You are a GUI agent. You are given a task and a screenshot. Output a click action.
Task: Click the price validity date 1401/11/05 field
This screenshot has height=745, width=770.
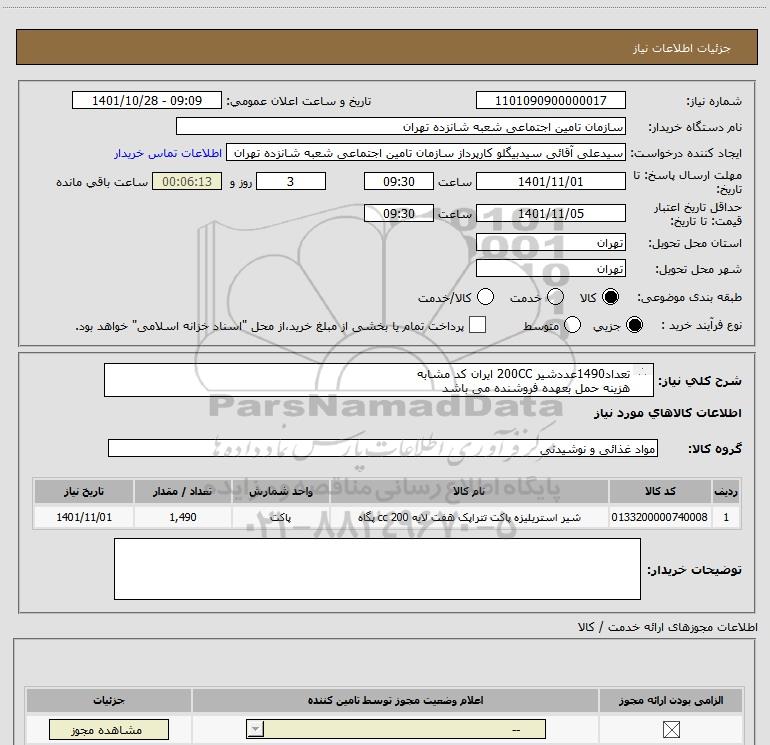click(x=550, y=213)
